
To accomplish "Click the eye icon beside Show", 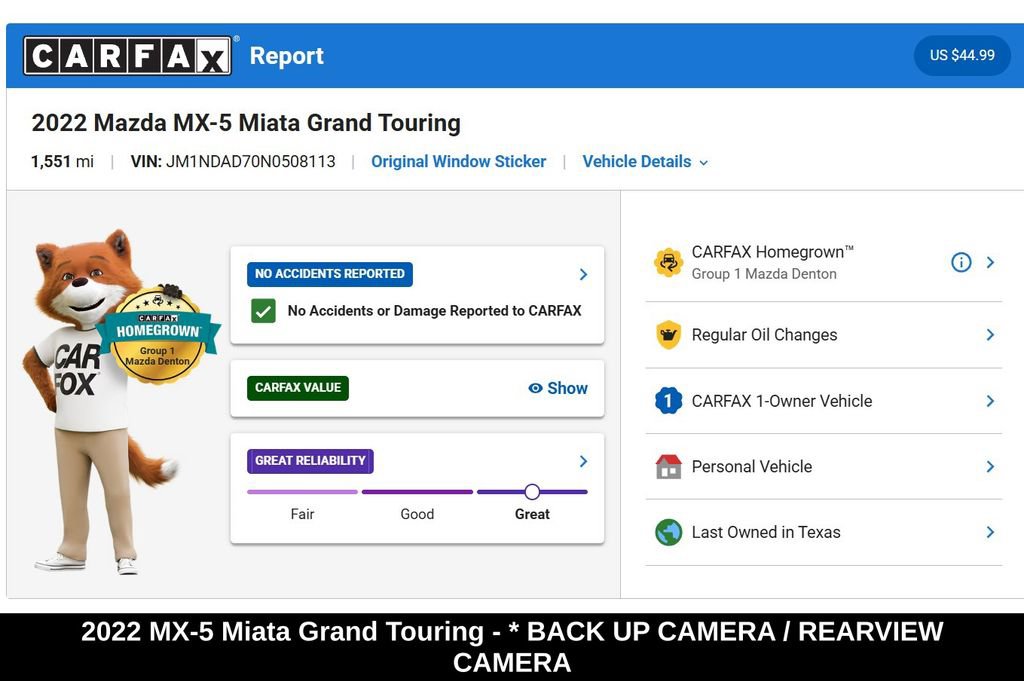I will (x=536, y=388).
